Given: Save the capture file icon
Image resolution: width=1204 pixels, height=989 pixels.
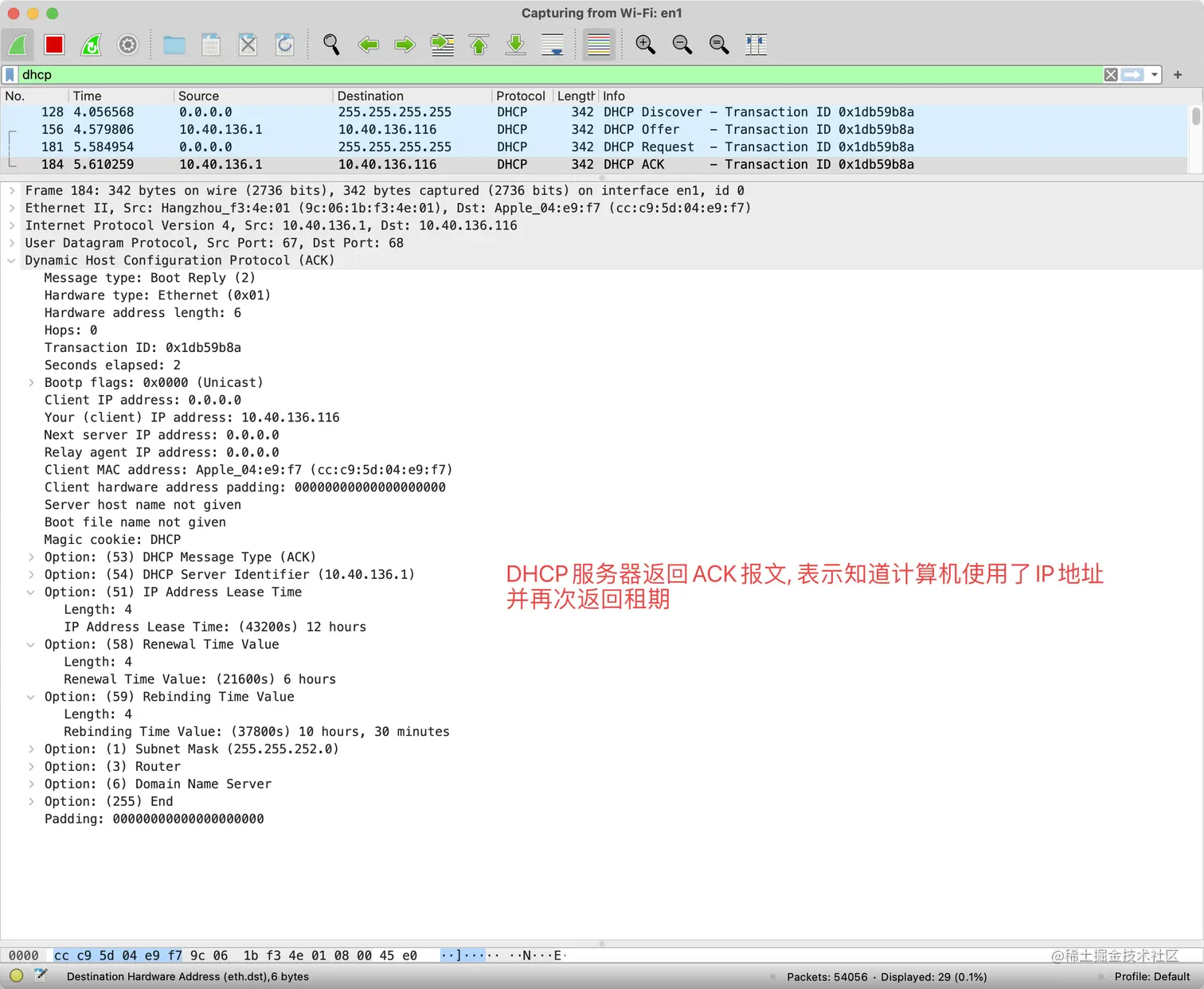Looking at the screenshot, I should (211, 45).
